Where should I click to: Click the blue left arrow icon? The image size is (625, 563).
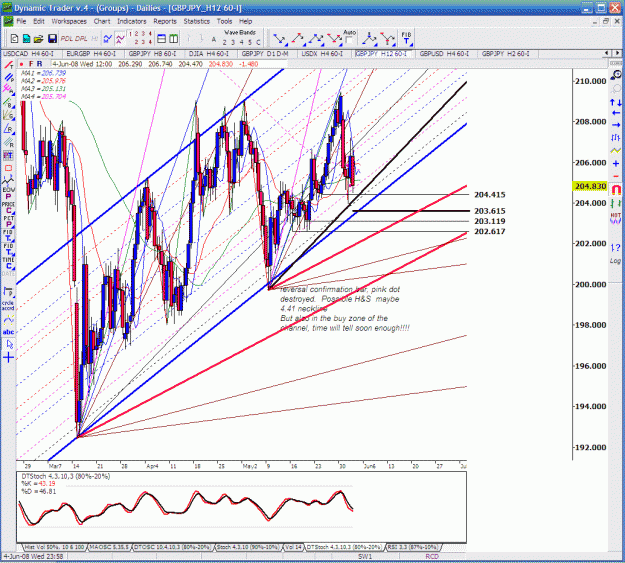pos(615,113)
